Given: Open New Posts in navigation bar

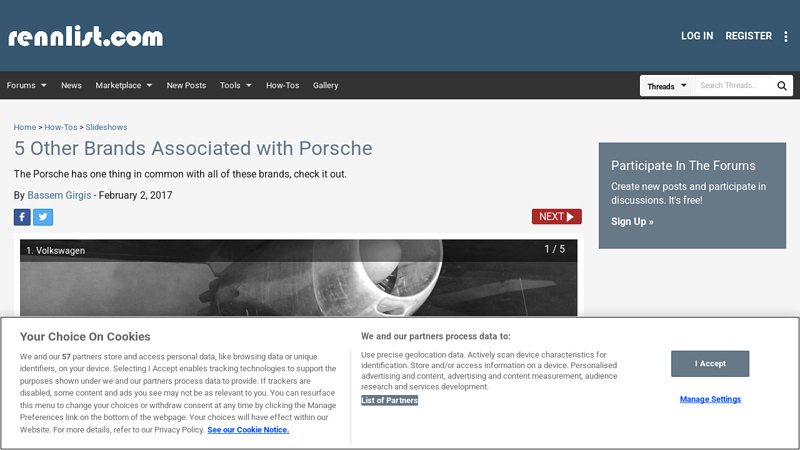Looking at the screenshot, I should coord(186,85).
